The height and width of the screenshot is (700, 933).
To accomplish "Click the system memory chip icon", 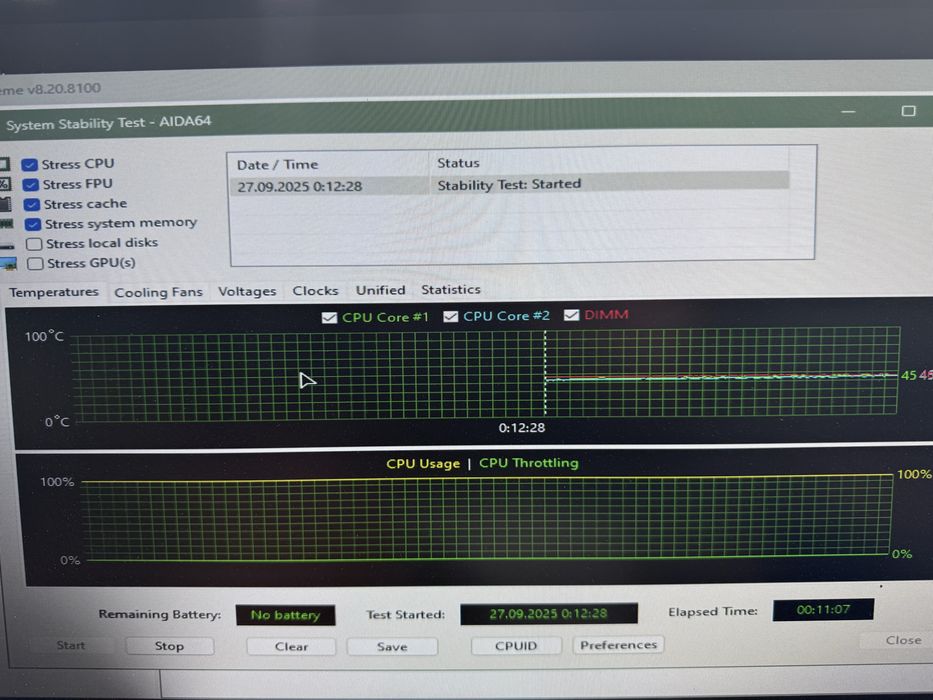I will [x=7, y=224].
